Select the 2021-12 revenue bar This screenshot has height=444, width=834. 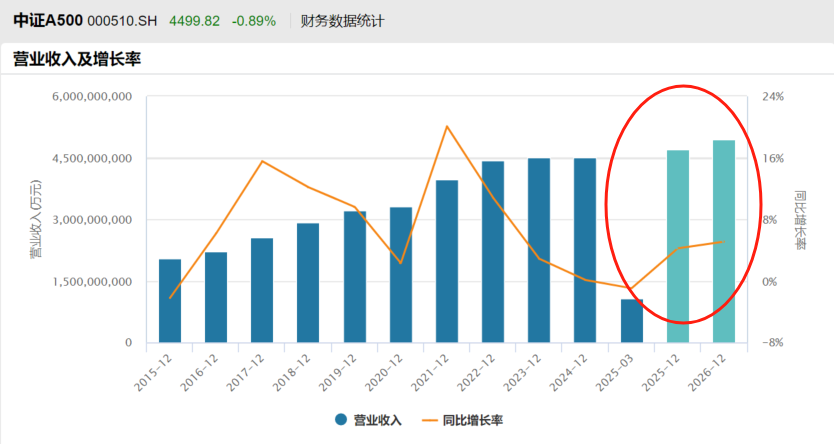tap(447, 261)
